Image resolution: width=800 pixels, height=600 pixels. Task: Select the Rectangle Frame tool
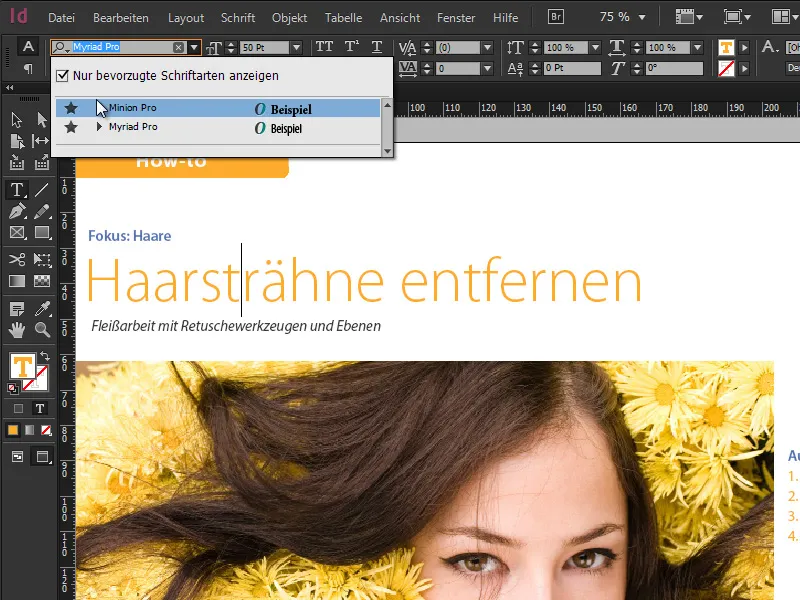[x=17, y=233]
